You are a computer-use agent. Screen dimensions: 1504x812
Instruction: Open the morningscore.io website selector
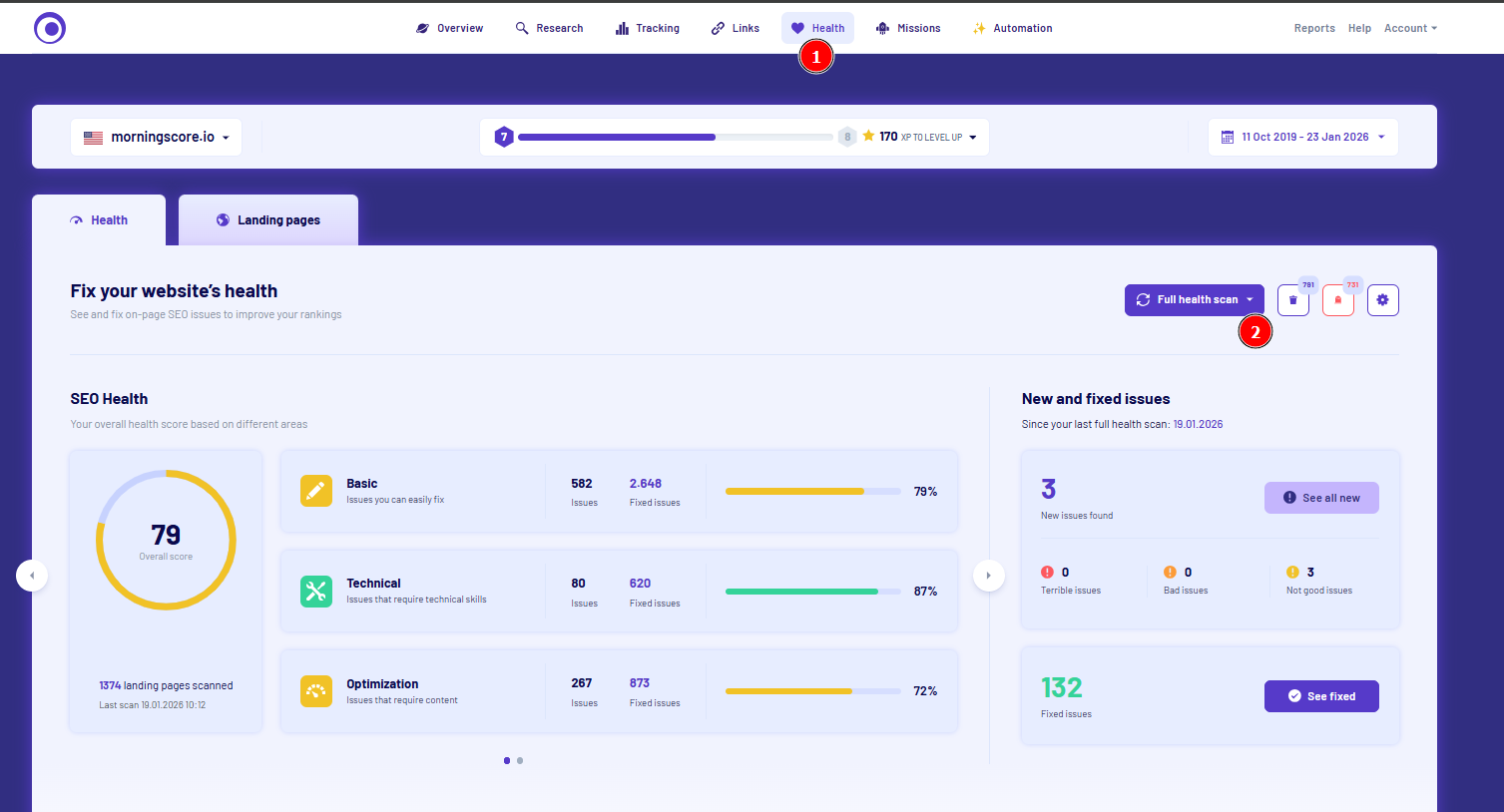pyautogui.click(x=156, y=137)
